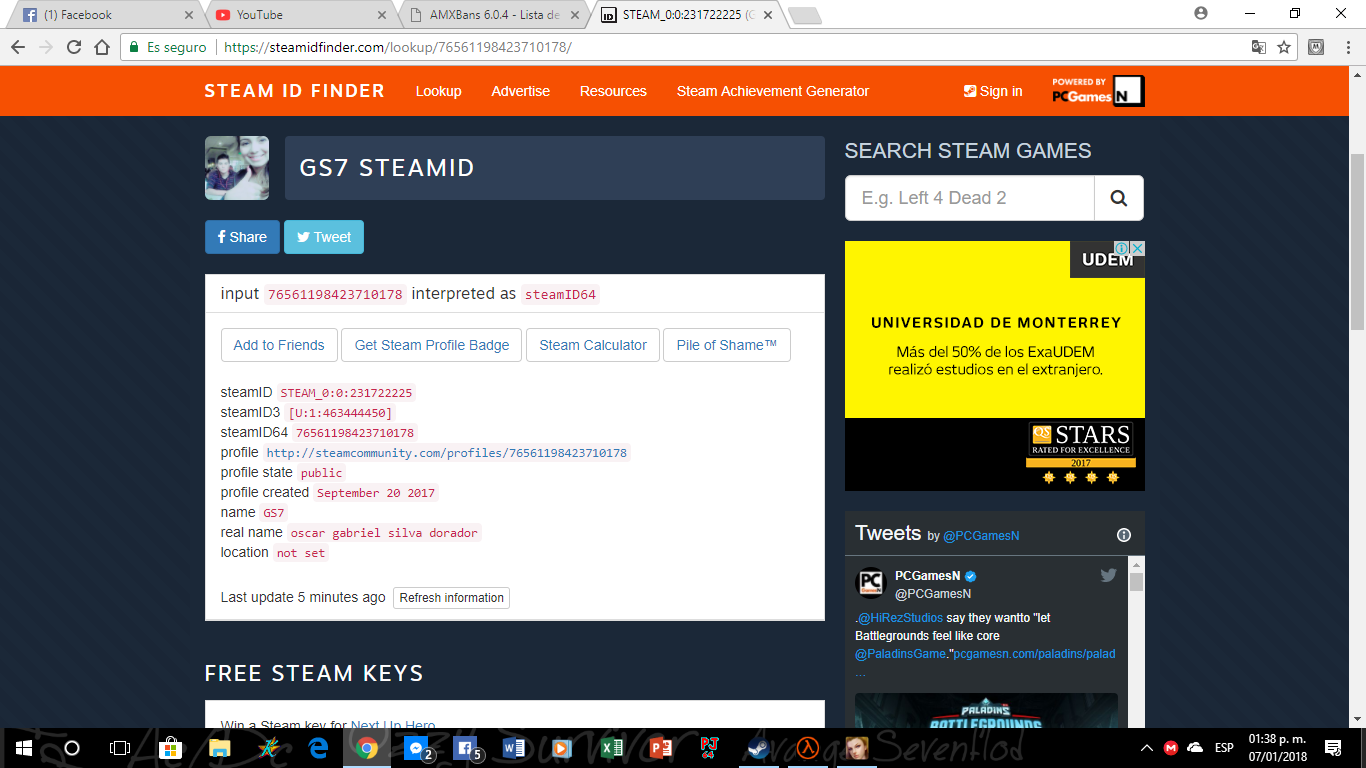Click Refresh information button
The width and height of the screenshot is (1366, 768).
(452, 598)
